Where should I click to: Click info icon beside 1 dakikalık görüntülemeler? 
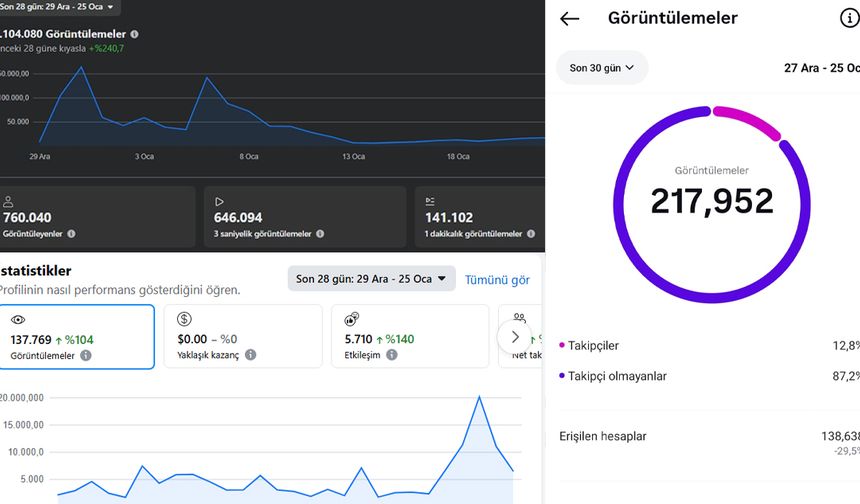click(531, 234)
